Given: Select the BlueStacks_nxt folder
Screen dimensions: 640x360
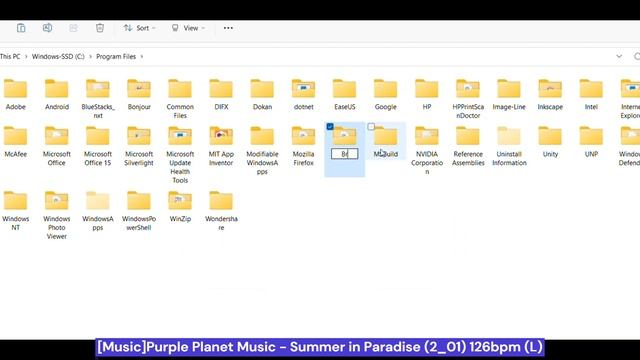Looking at the screenshot, I should click(x=98, y=99).
